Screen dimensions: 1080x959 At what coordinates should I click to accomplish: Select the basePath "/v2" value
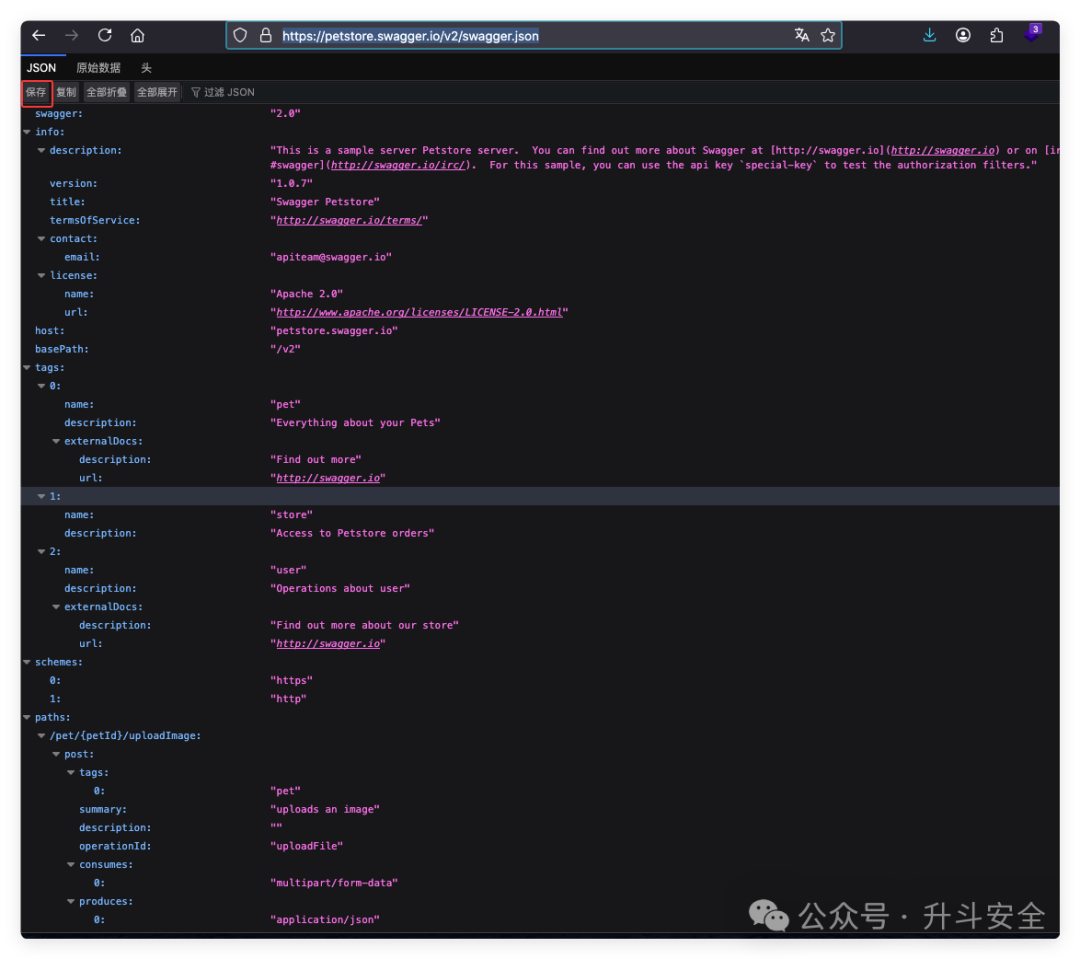285,349
